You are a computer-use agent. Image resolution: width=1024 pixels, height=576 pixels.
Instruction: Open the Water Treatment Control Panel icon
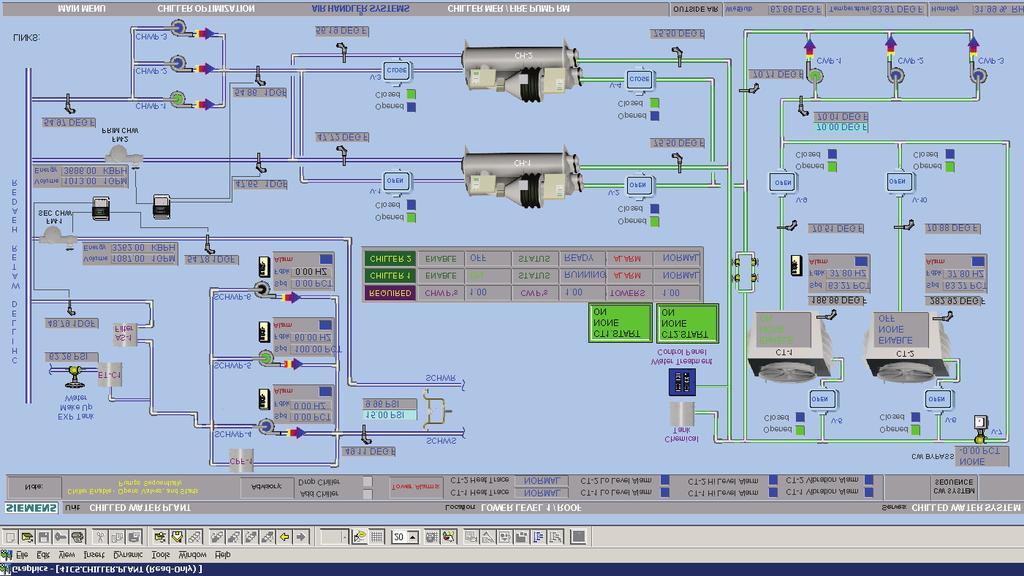pos(682,382)
